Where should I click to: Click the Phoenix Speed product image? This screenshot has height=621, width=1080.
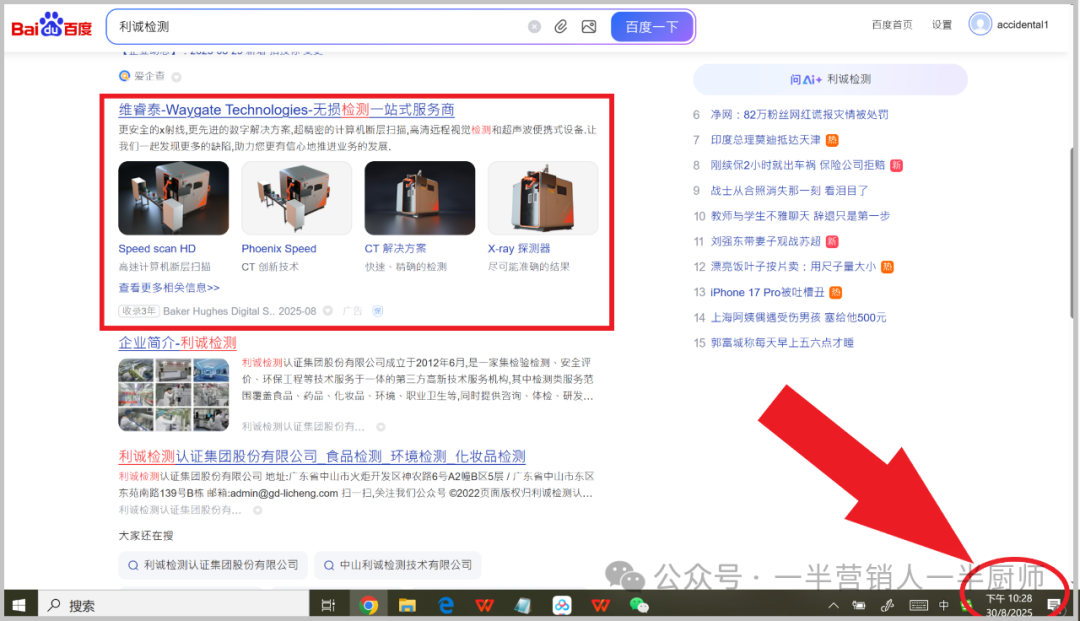click(x=297, y=198)
